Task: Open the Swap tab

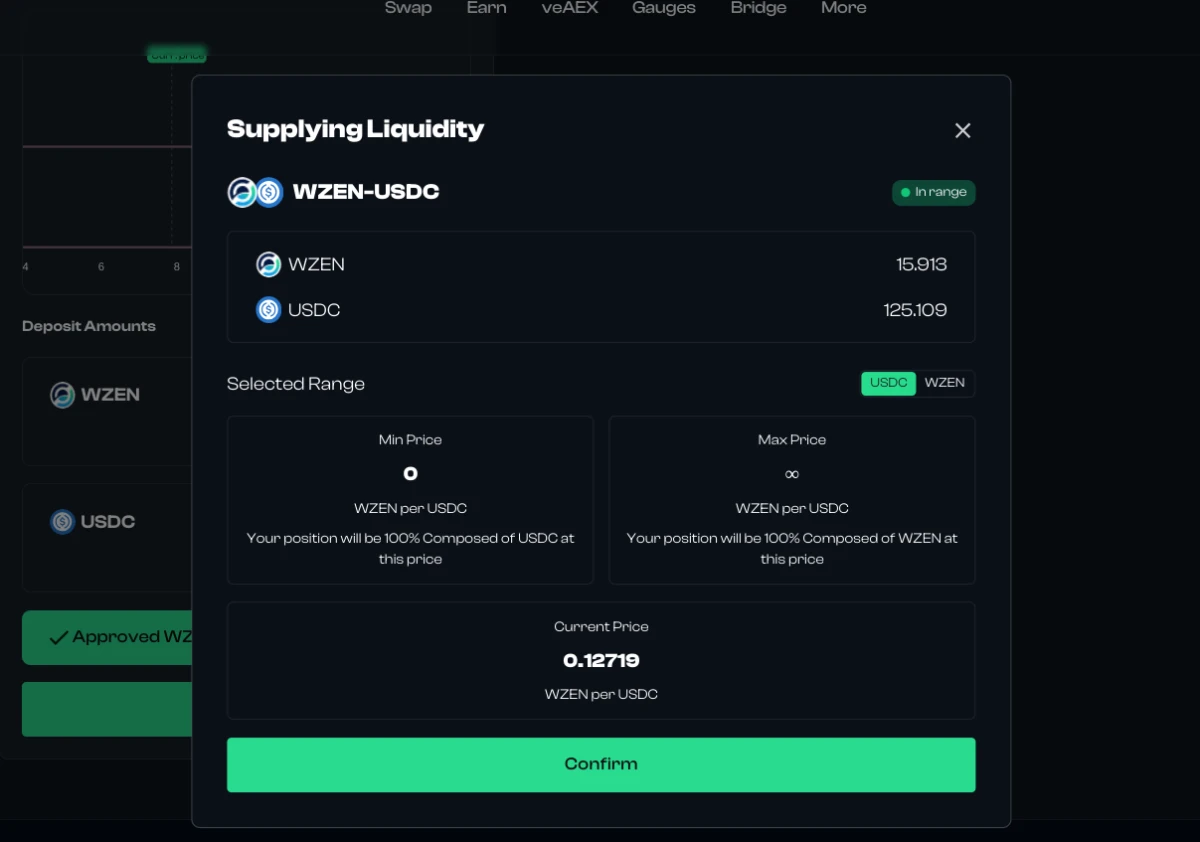Action: point(408,8)
